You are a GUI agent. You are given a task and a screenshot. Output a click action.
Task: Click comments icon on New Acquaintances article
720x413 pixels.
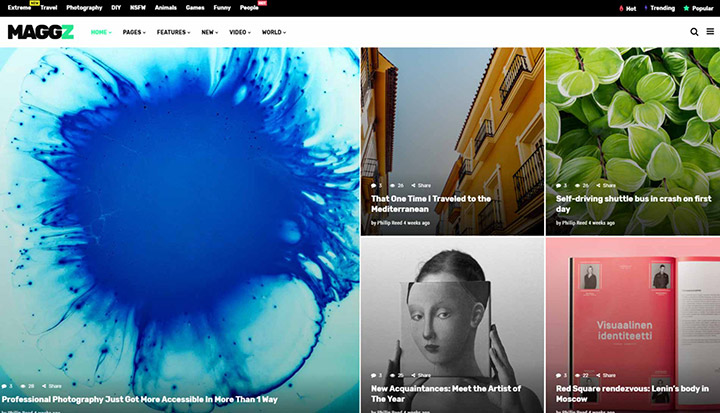tap(376, 375)
